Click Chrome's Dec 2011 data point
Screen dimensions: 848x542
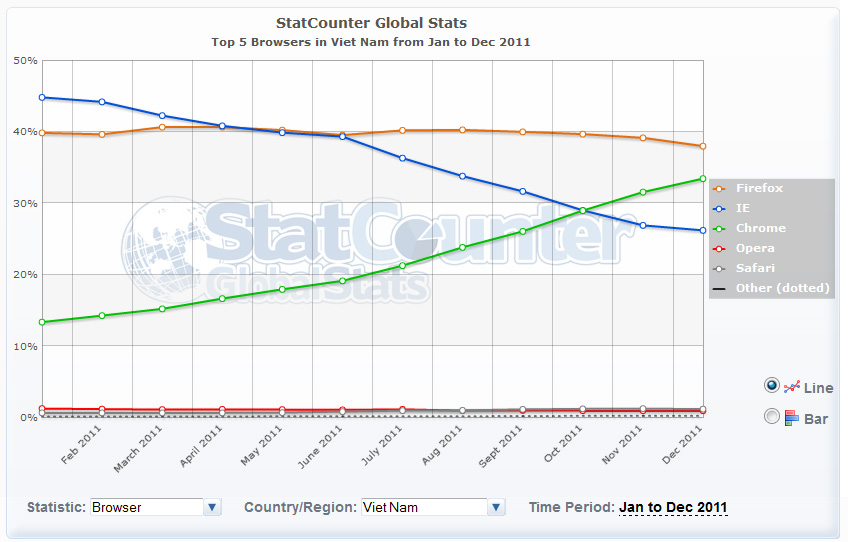pos(703,179)
